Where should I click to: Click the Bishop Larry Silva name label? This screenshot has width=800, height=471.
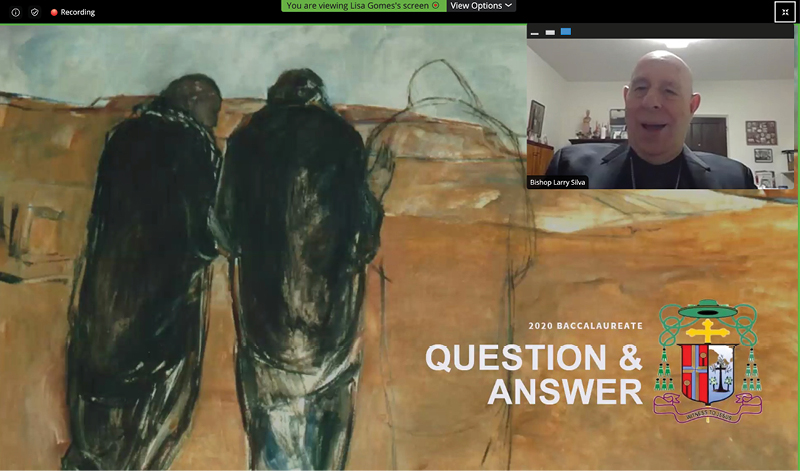(559, 183)
